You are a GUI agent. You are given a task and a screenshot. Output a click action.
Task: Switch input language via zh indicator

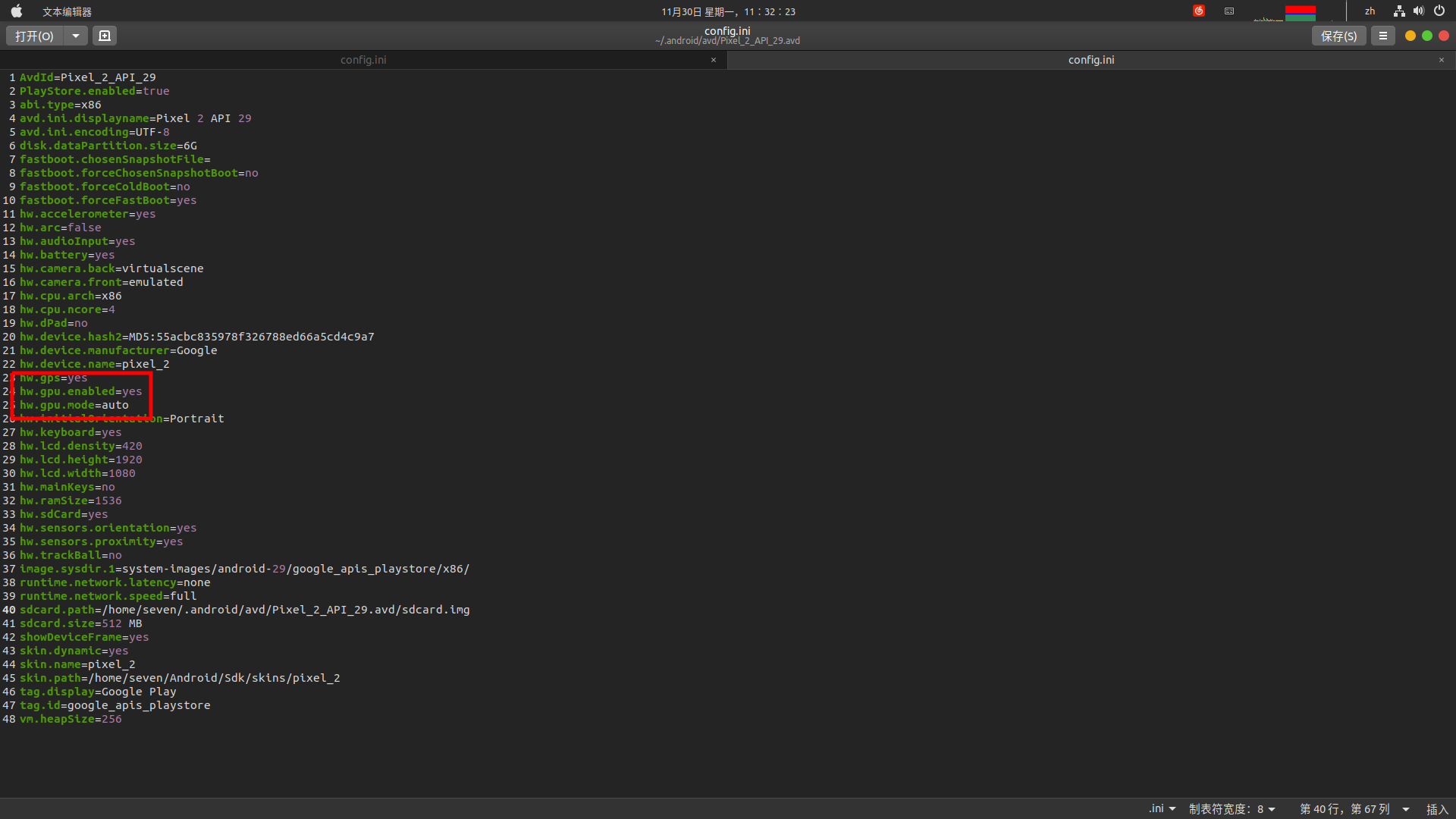click(1369, 11)
